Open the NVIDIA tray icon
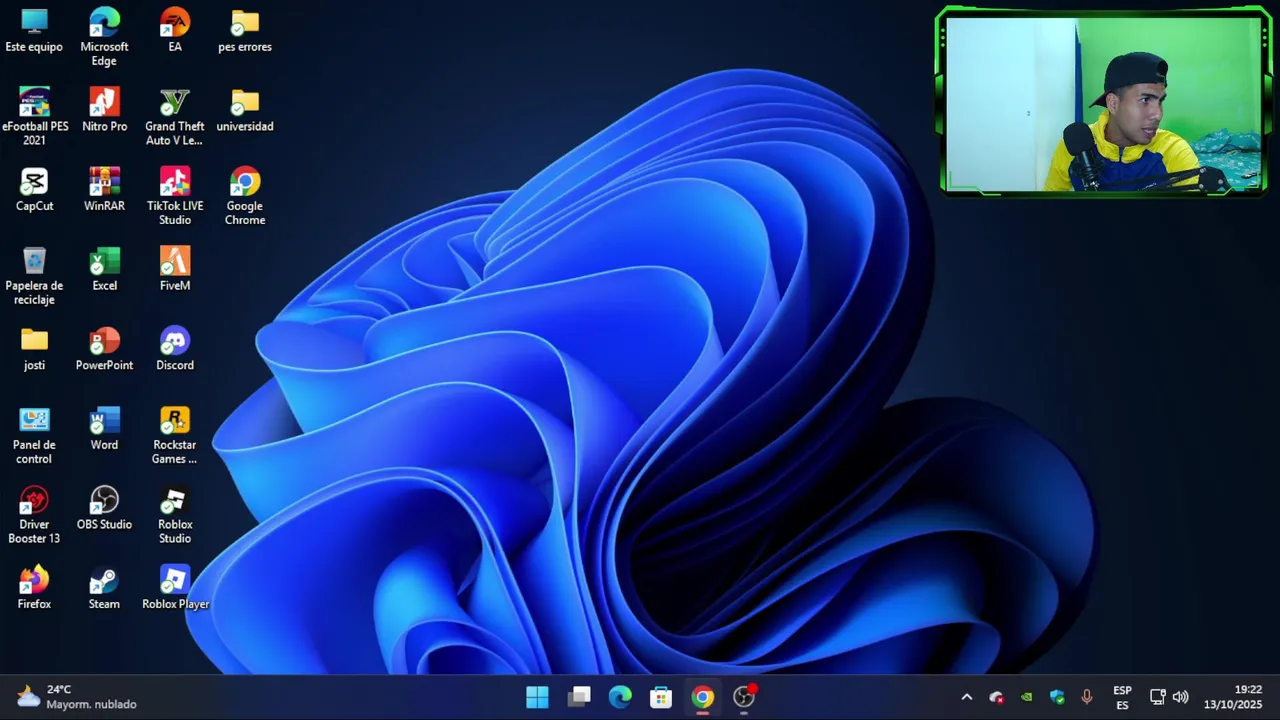The image size is (1280, 720). pyautogui.click(x=1026, y=697)
